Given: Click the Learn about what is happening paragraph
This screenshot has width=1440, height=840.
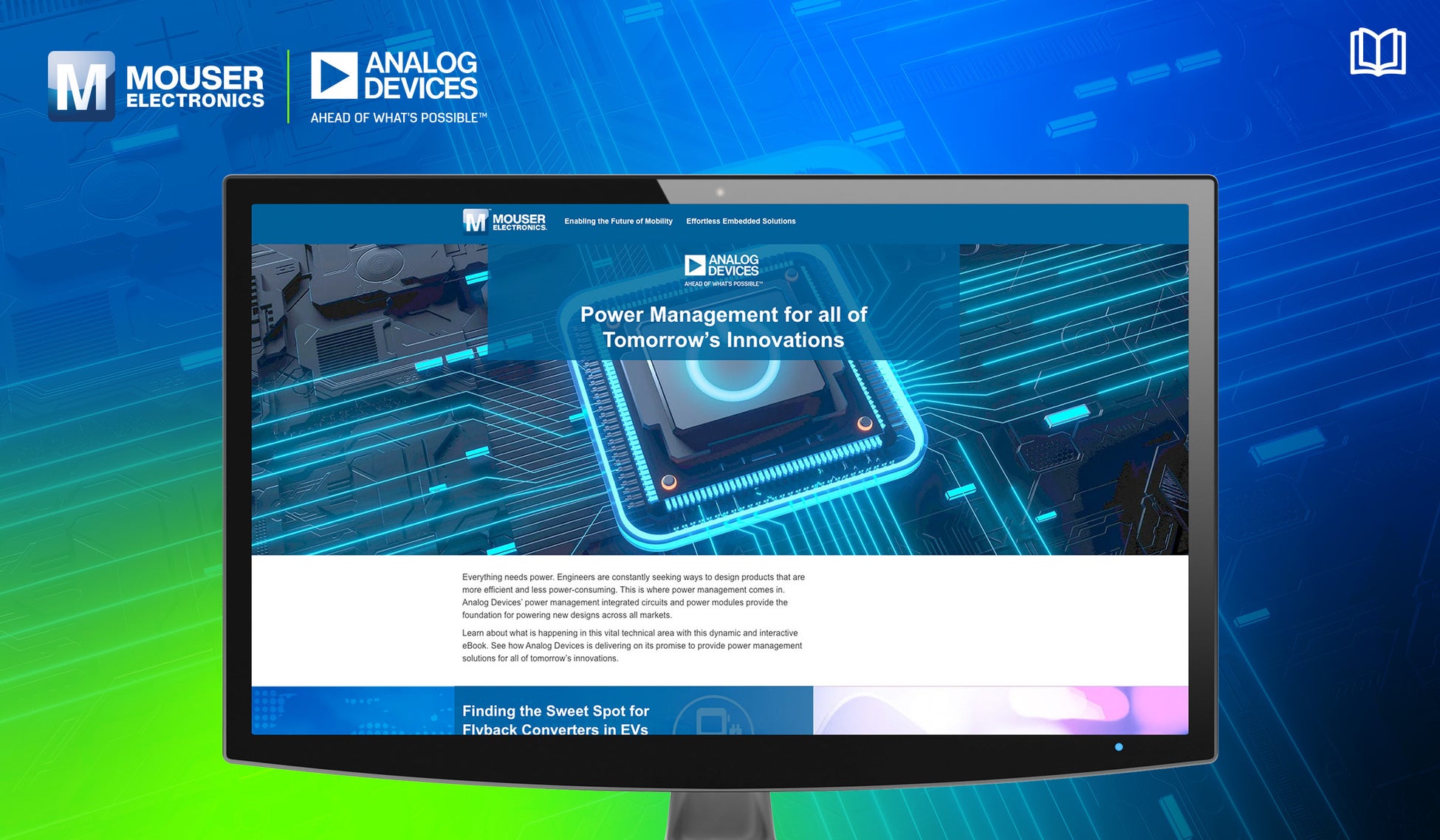Looking at the screenshot, I should 631,645.
